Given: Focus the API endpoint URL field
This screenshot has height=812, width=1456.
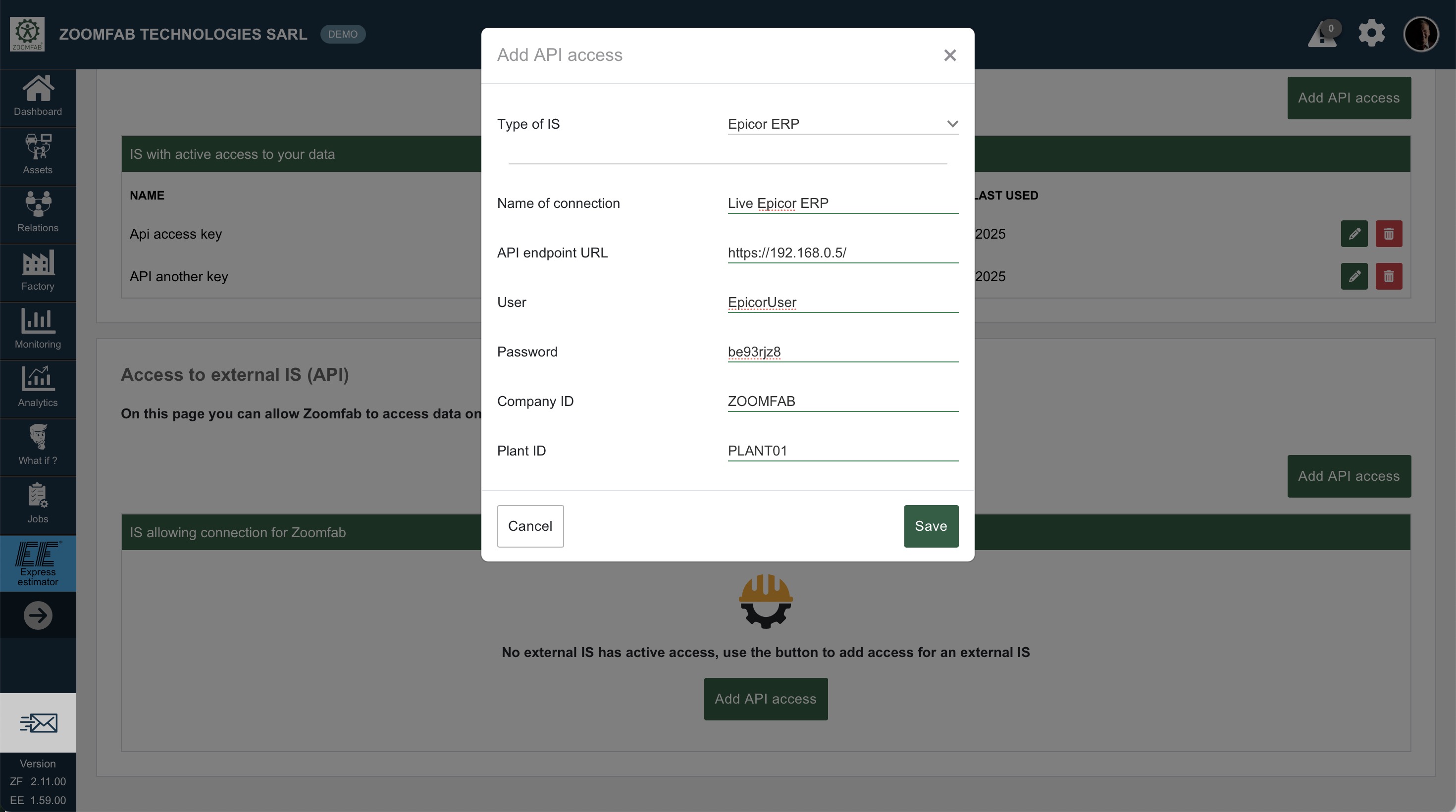Looking at the screenshot, I should [842, 253].
